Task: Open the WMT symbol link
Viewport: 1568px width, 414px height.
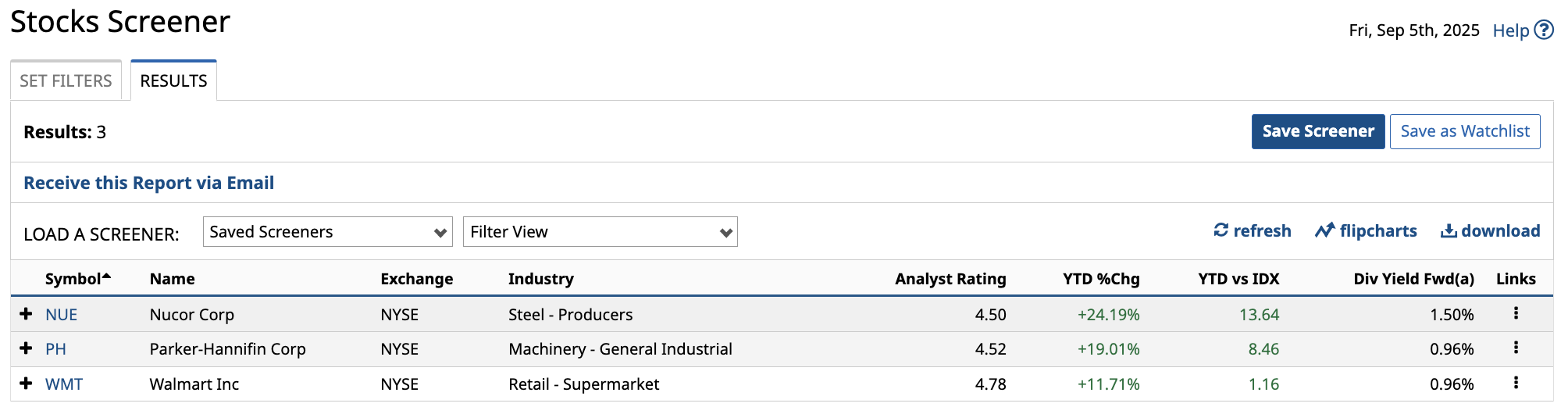Action: click(x=64, y=384)
